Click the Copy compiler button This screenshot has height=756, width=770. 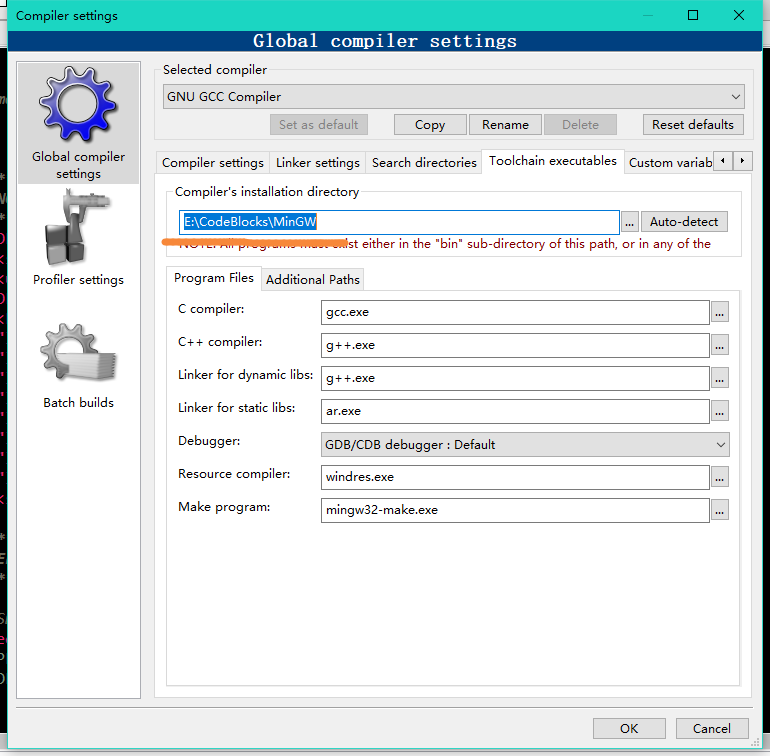tap(430, 125)
